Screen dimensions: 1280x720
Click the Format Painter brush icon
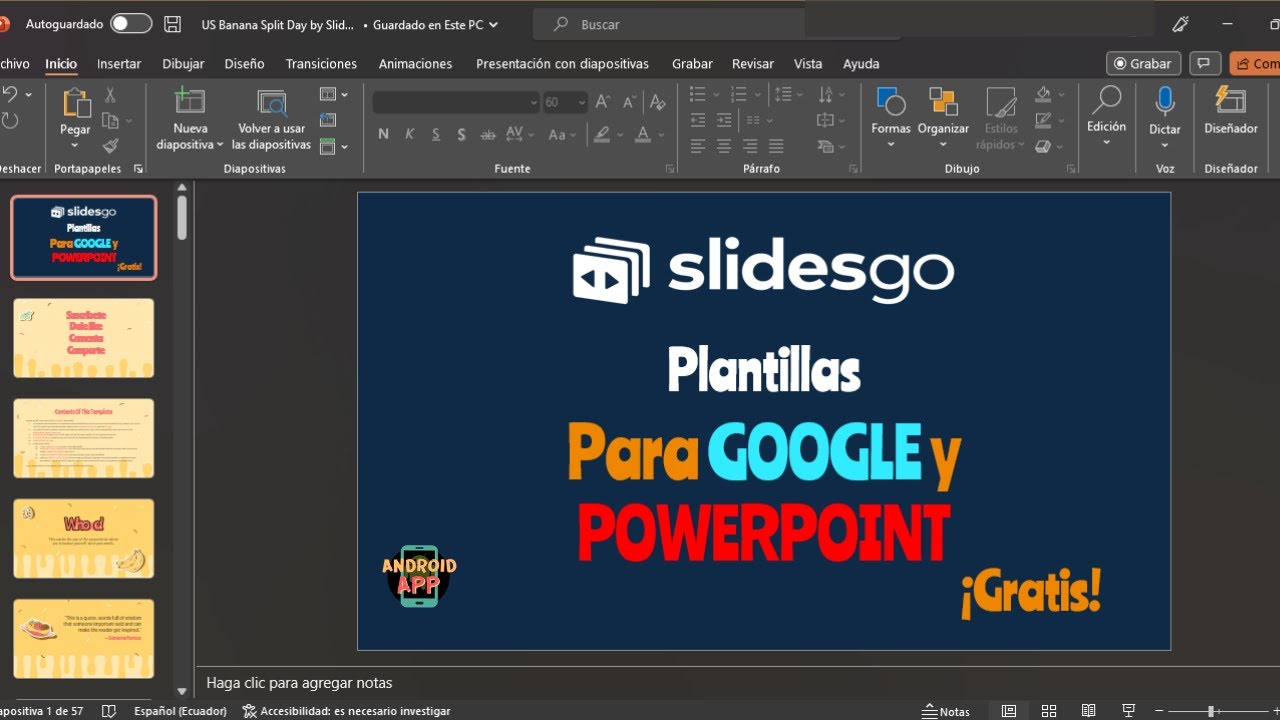(x=110, y=146)
